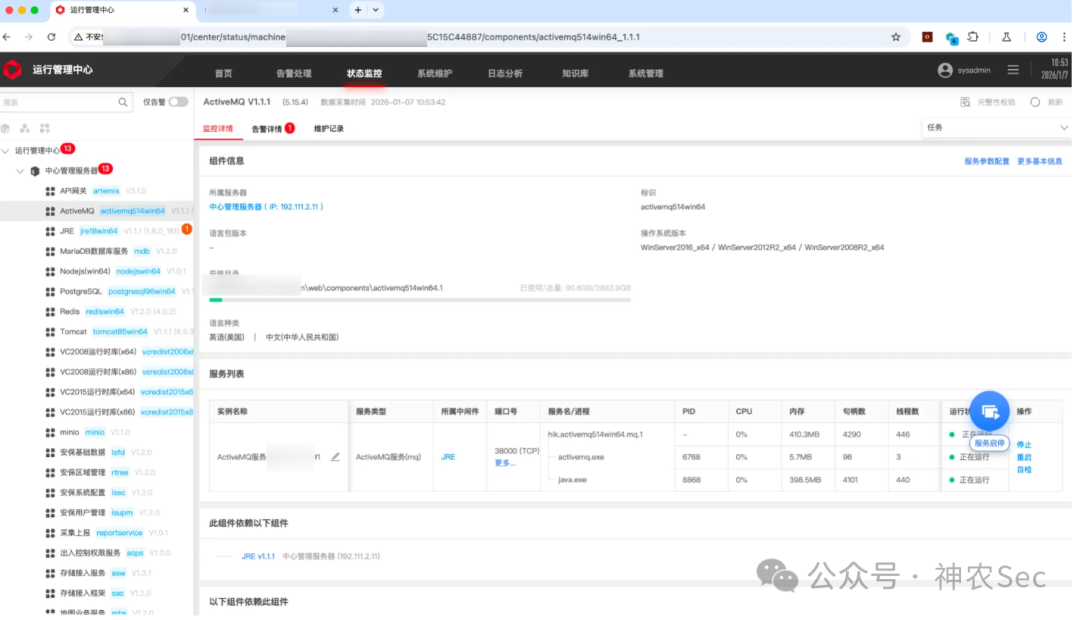The width and height of the screenshot is (1080, 620).
Task: Switch to the 维护记录 tab
Action: click(329, 129)
